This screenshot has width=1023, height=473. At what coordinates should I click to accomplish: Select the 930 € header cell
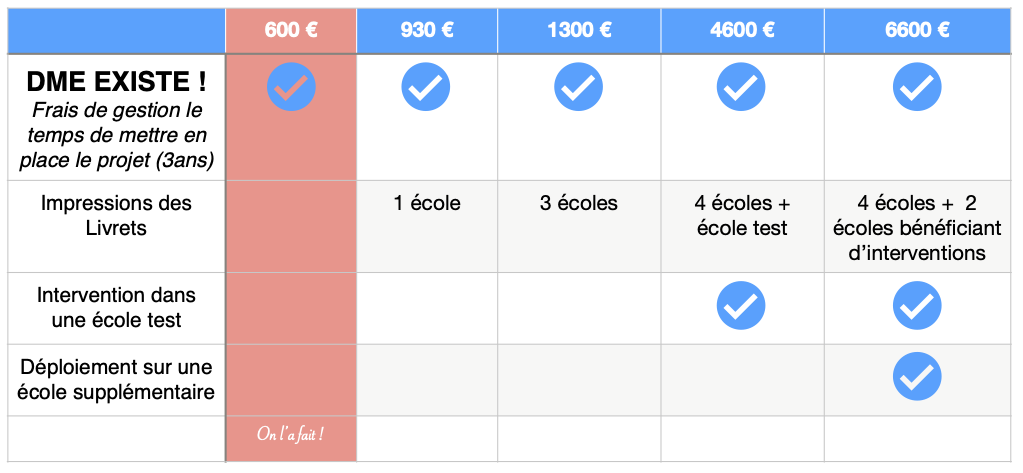pos(427,31)
